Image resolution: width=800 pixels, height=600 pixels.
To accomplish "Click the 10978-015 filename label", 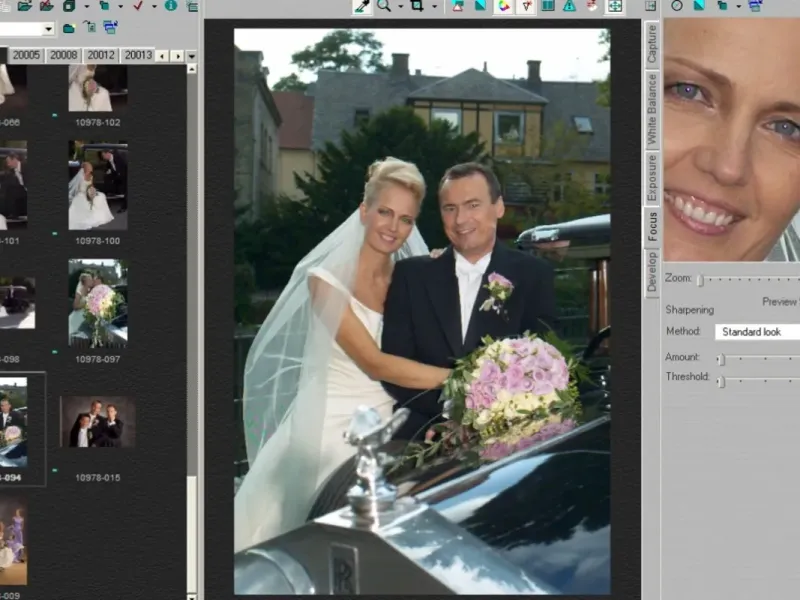I will pos(97,478).
